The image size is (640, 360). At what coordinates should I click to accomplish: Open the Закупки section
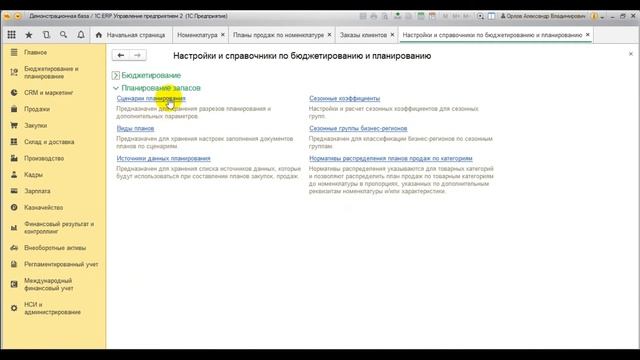click(x=36, y=125)
